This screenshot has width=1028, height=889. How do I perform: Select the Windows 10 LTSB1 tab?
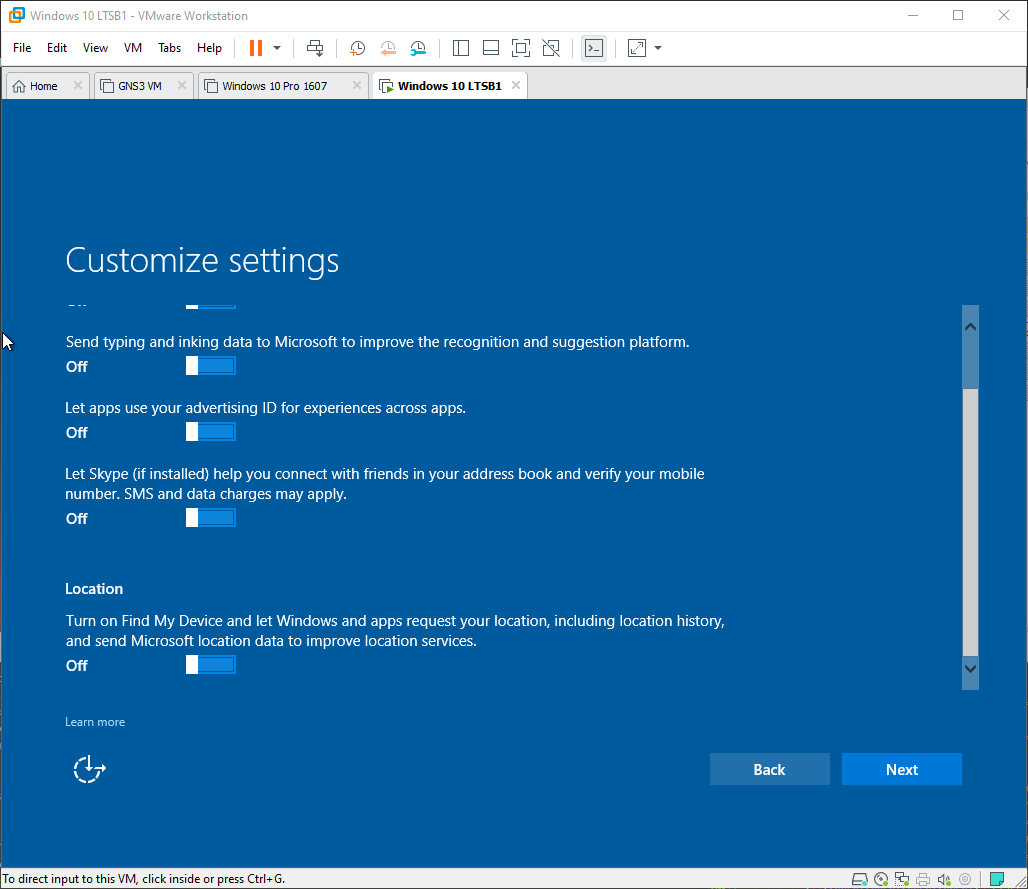click(449, 86)
